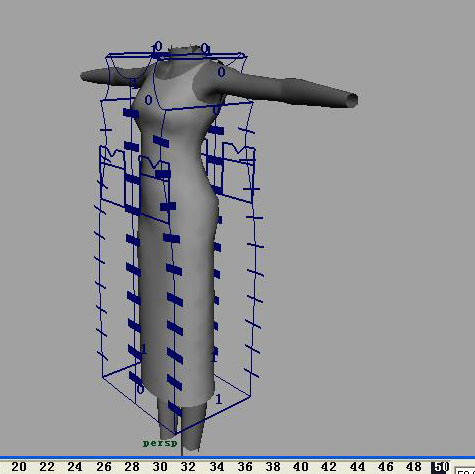Jump to frame 46 on the timeline
This screenshot has width=475, height=474.
point(386,467)
